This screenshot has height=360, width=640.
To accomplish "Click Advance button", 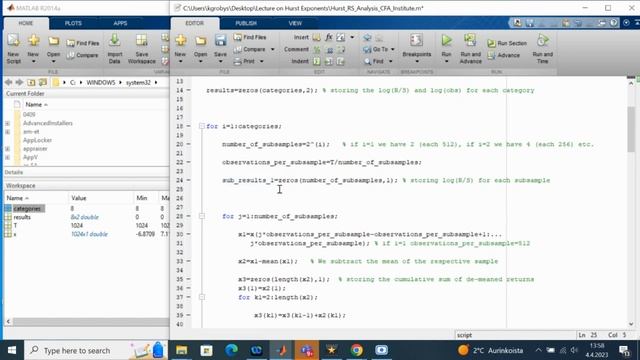I will tap(504, 55).
